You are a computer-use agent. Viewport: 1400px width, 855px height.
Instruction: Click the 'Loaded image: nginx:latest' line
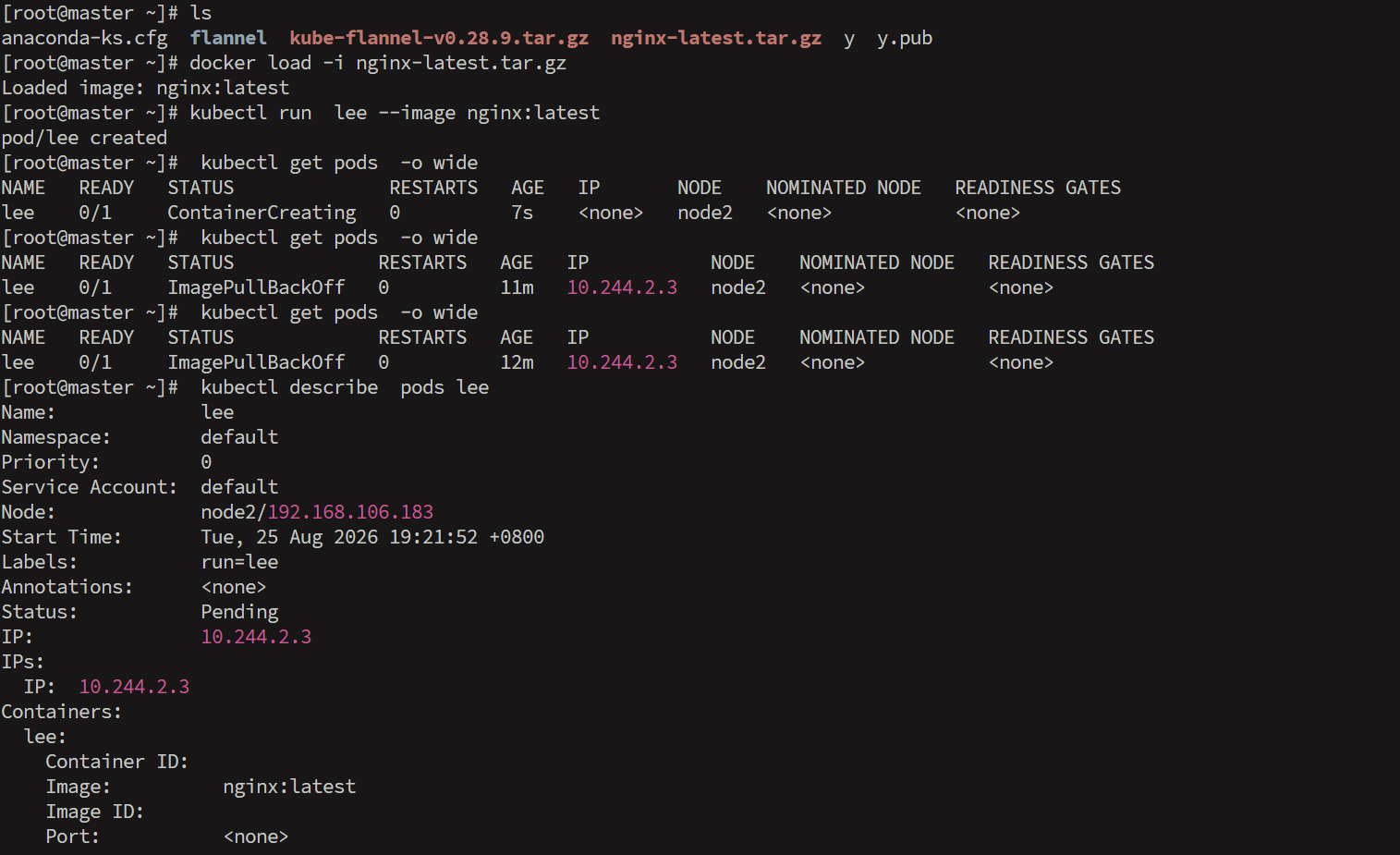[x=145, y=88]
